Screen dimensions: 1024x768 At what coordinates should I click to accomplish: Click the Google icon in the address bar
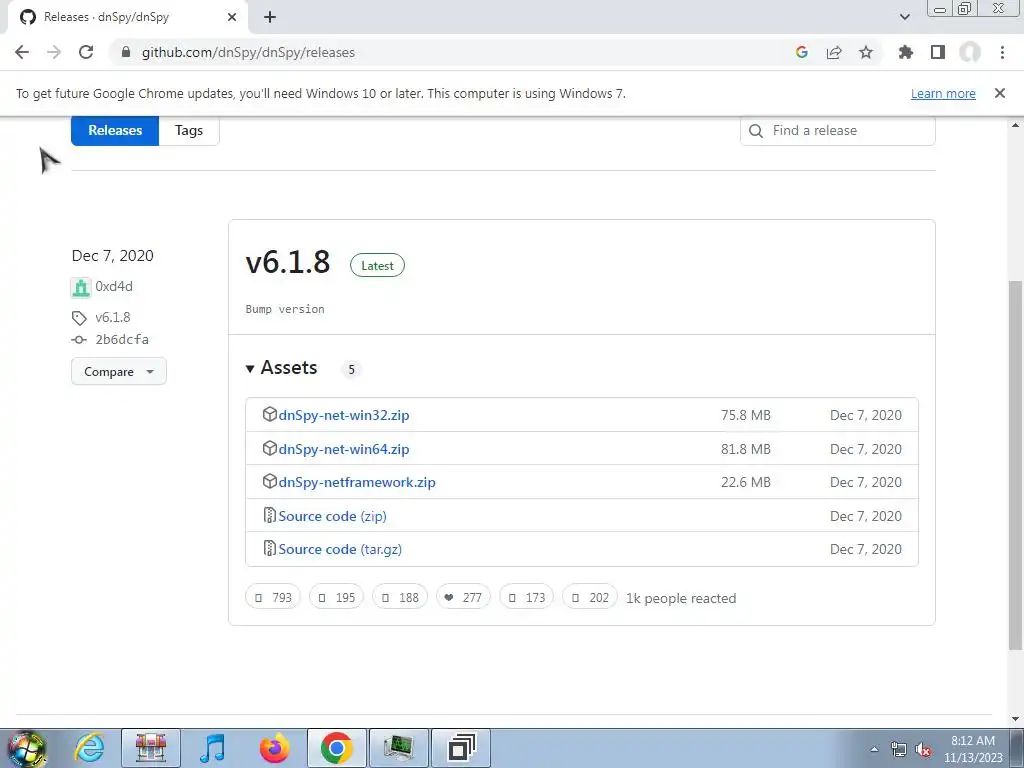(x=802, y=52)
